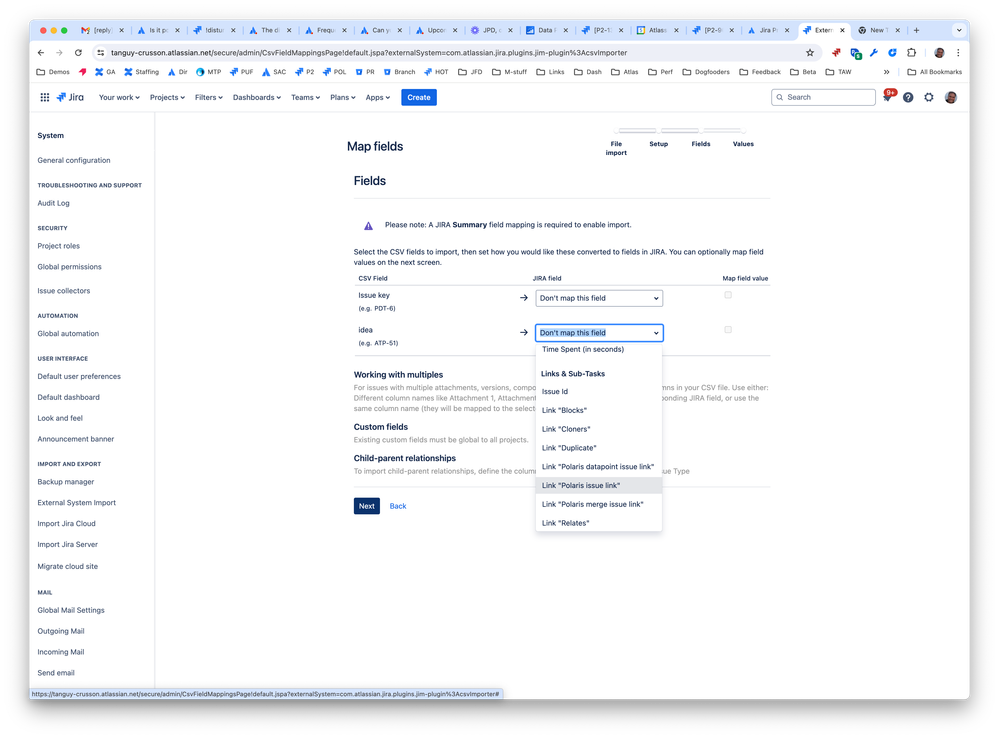Open the Demos bookmark folder

54,72
